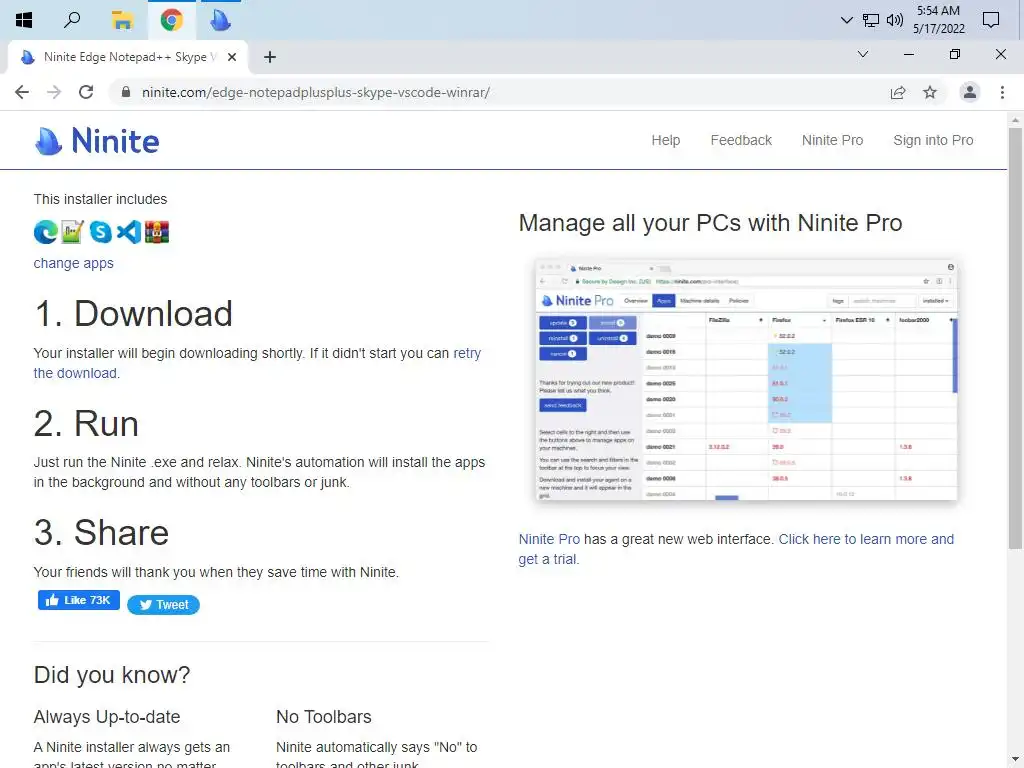
Task: Go back to previous page
Action: [22, 92]
